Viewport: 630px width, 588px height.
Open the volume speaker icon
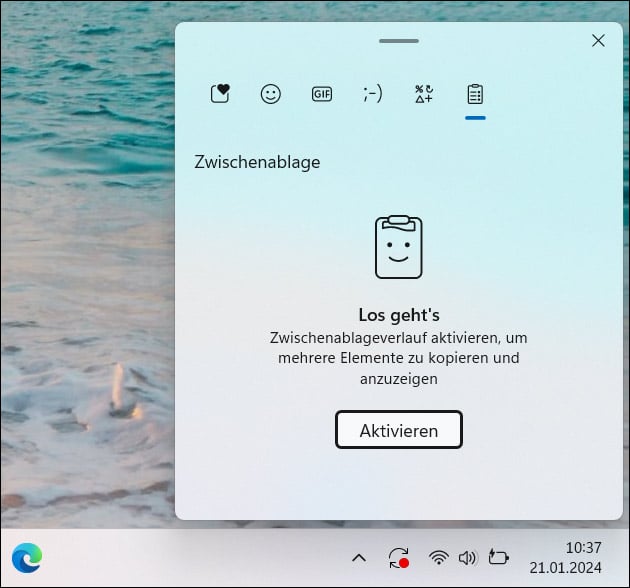pyautogui.click(x=466, y=558)
